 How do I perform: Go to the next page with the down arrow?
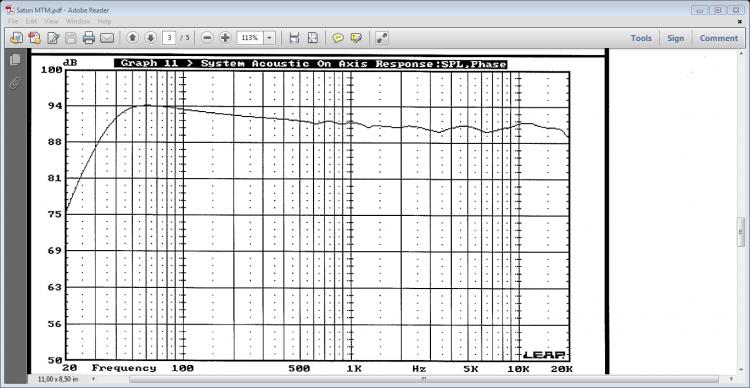[151, 37]
